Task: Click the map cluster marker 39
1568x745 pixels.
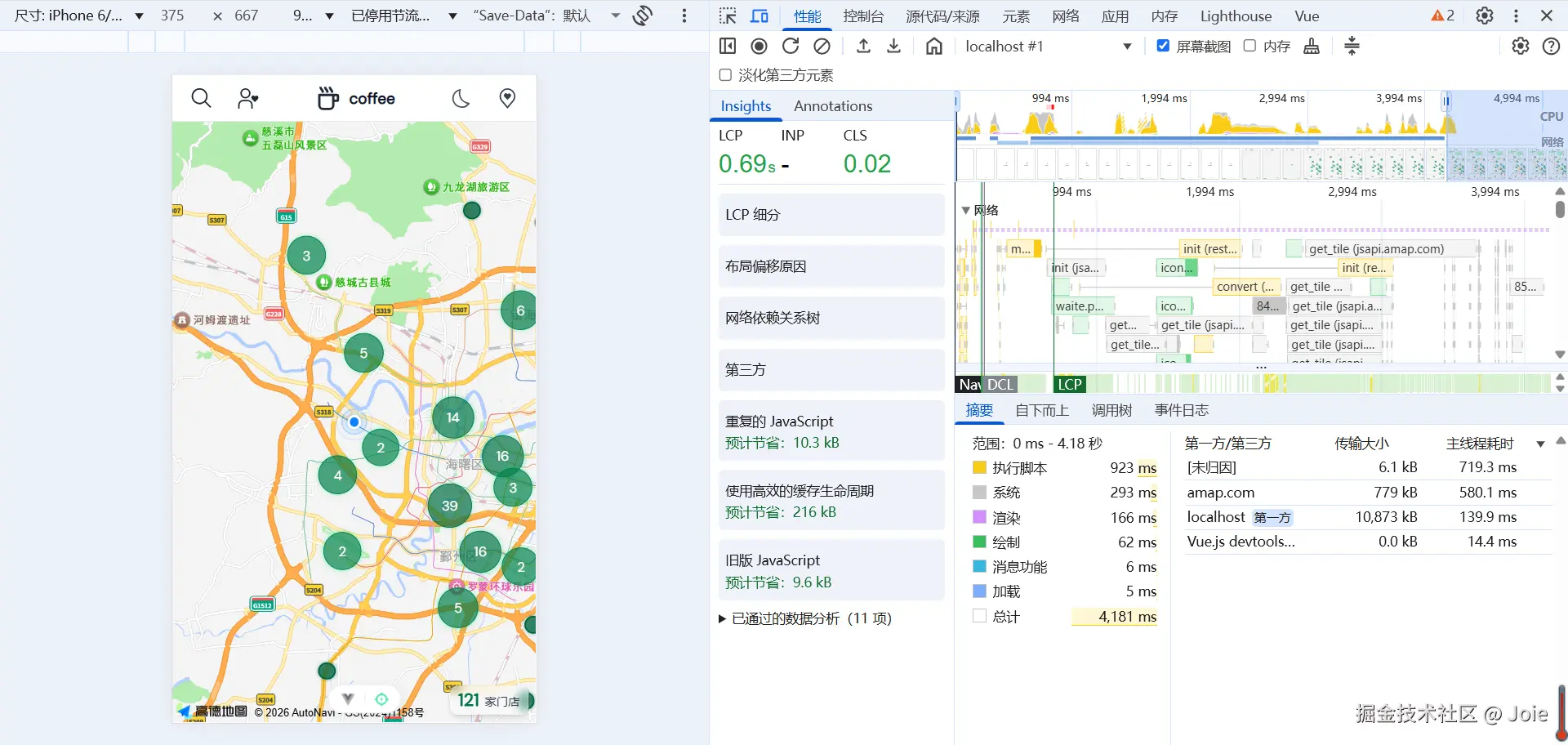Action: [450, 506]
